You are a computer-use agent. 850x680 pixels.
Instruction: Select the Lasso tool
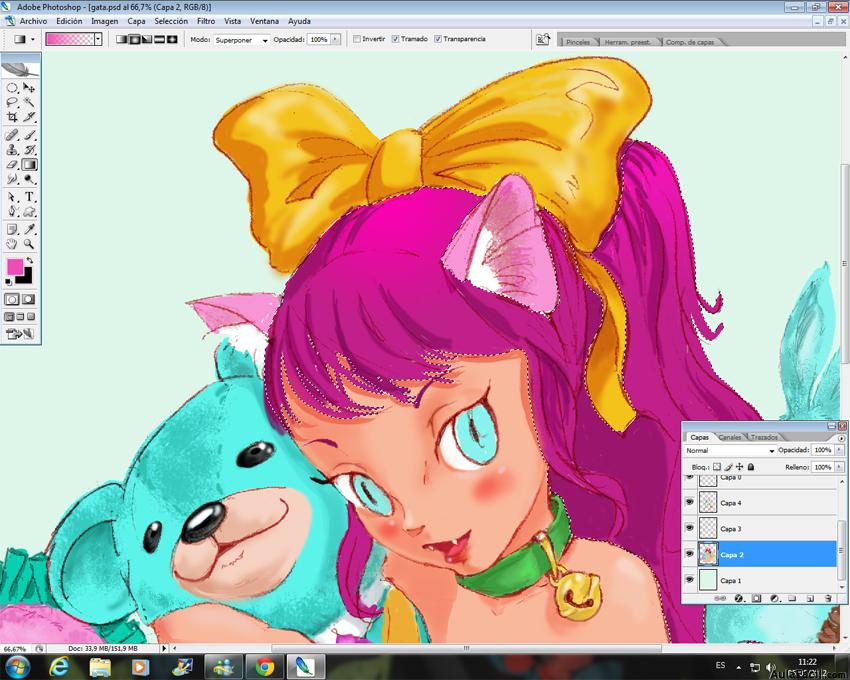coord(12,102)
